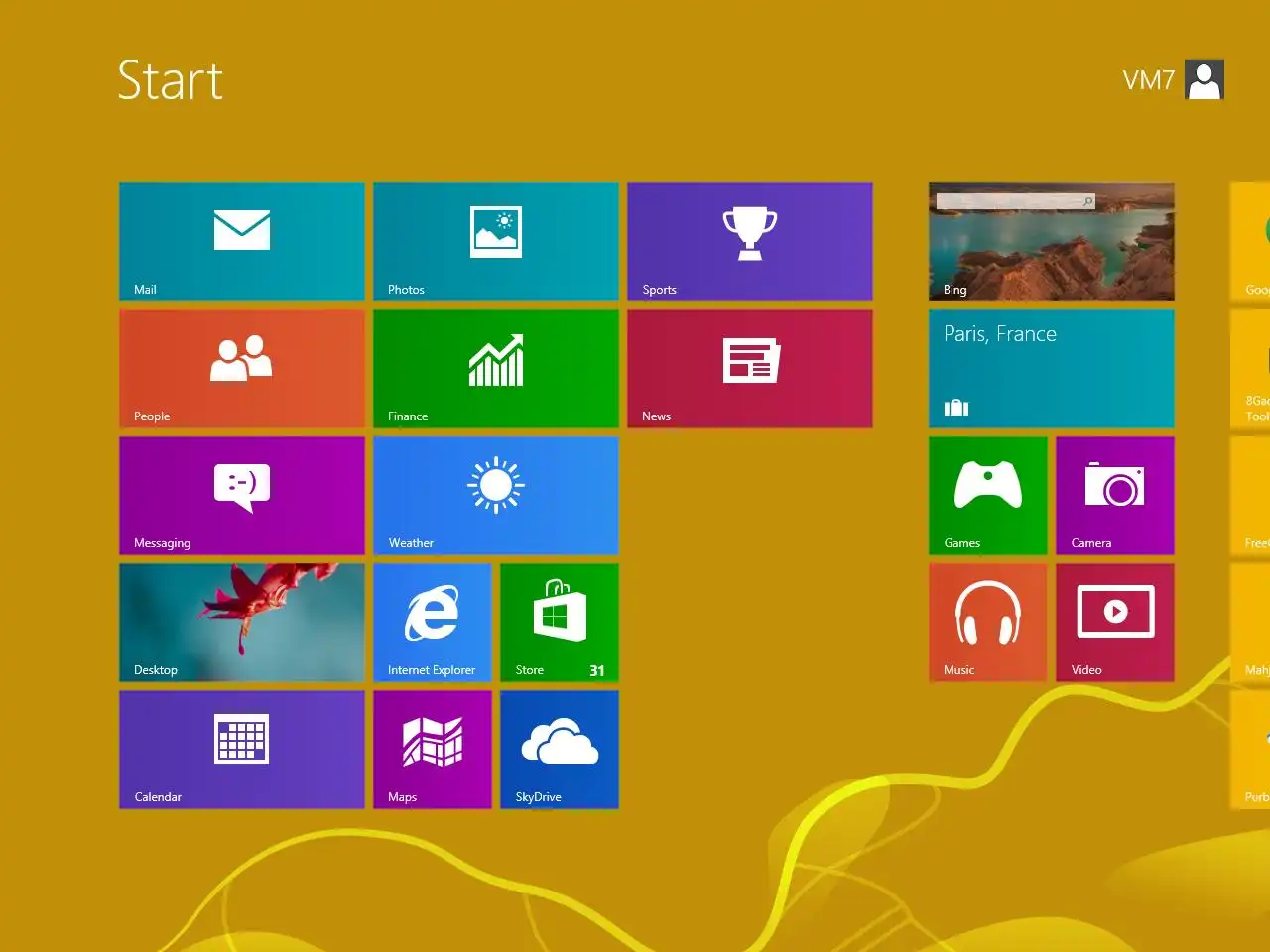The width and height of the screenshot is (1270, 952).
Task: Click the Bing search box in tile
Action: click(1016, 201)
